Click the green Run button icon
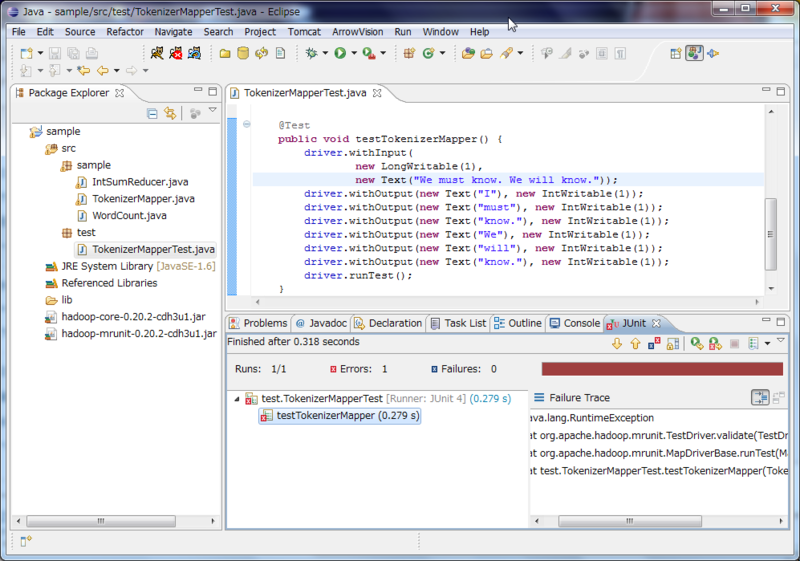The image size is (800, 561). point(340,53)
